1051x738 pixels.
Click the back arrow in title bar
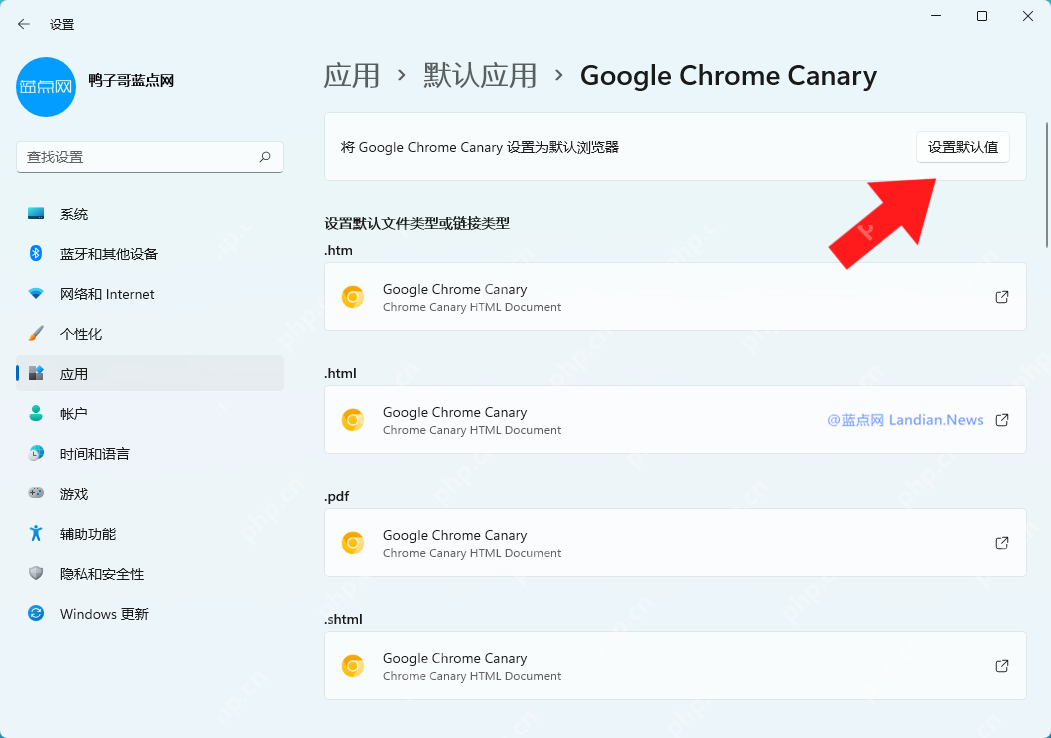(24, 24)
